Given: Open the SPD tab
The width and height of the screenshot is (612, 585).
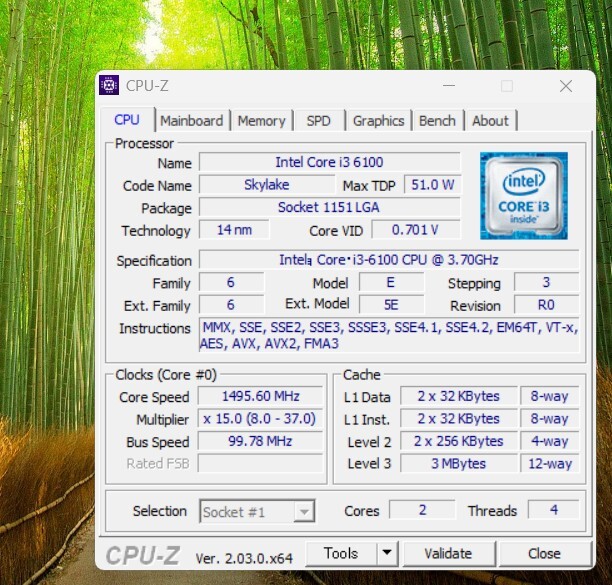Looking at the screenshot, I should [x=318, y=121].
